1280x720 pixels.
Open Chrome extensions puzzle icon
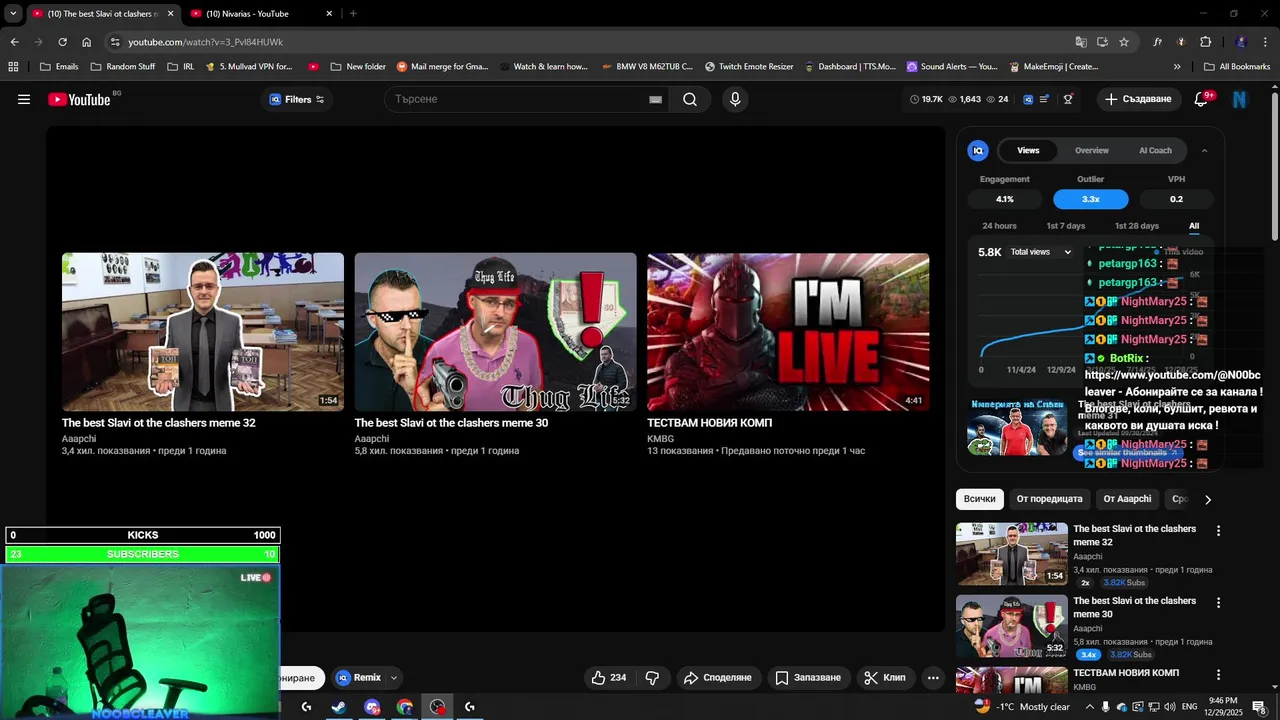(x=1205, y=42)
